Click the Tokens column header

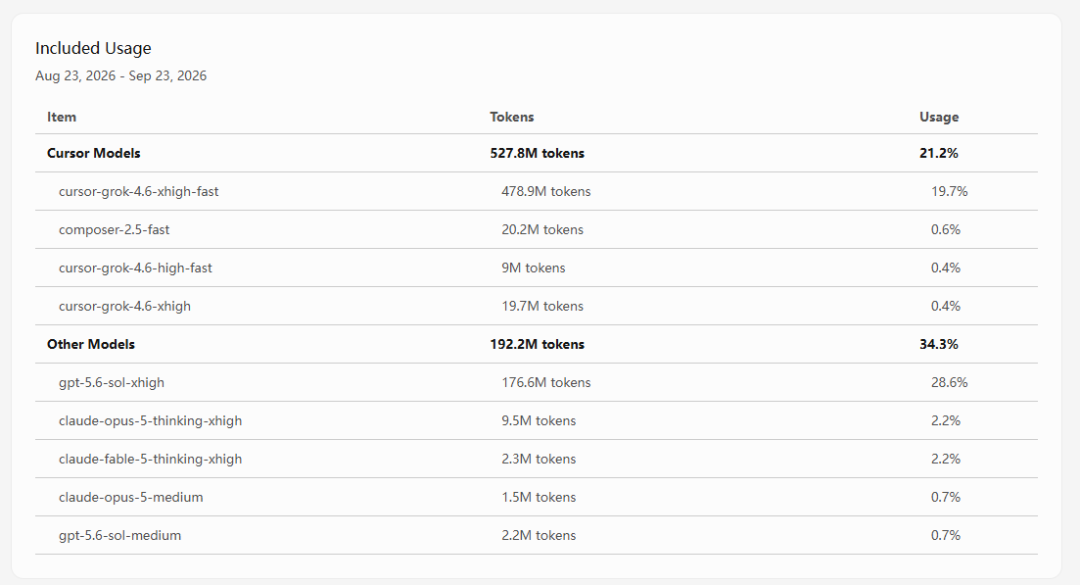click(x=512, y=117)
